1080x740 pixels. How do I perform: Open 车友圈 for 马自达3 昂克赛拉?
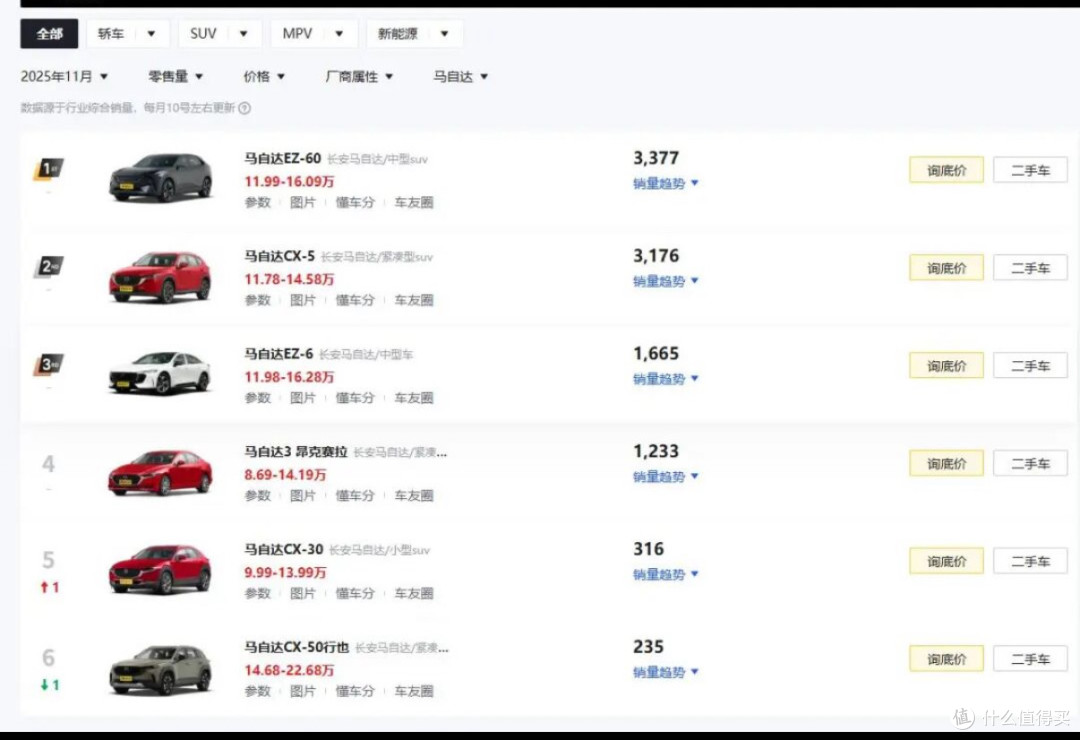pyautogui.click(x=414, y=496)
